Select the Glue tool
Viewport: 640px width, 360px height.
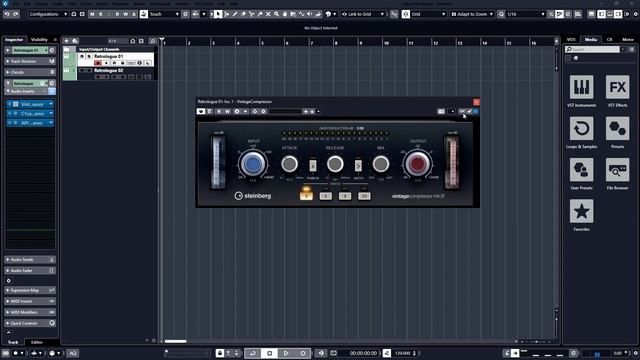[260, 14]
